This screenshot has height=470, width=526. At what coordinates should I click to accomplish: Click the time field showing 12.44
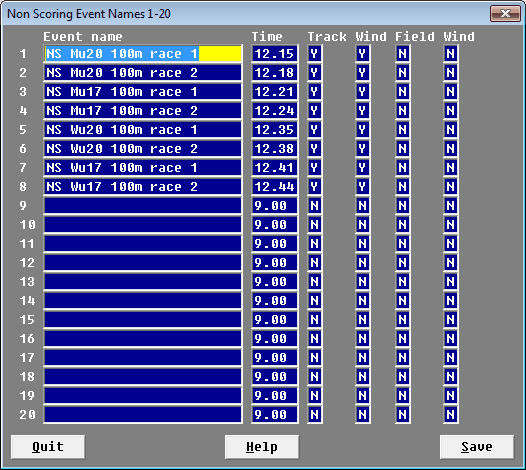(x=275, y=187)
